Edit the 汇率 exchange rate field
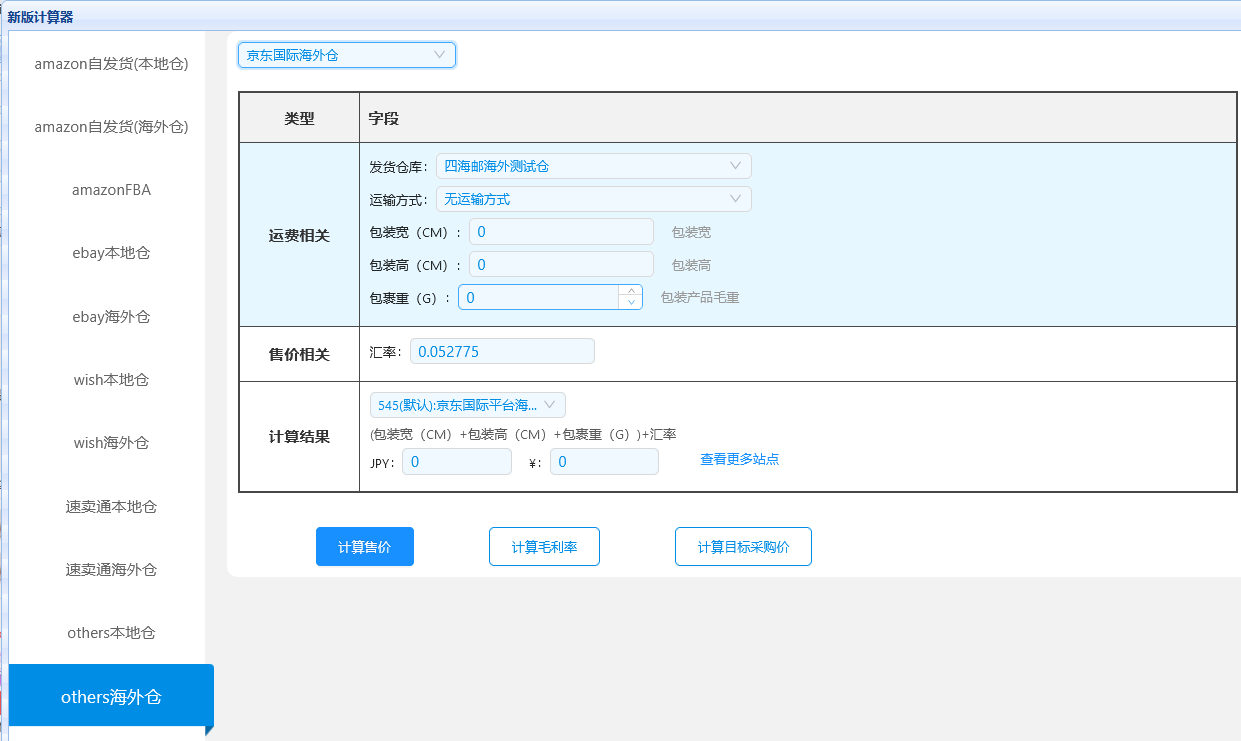Image resolution: width=1241 pixels, height=741 pixels. [x=502, y=352]
